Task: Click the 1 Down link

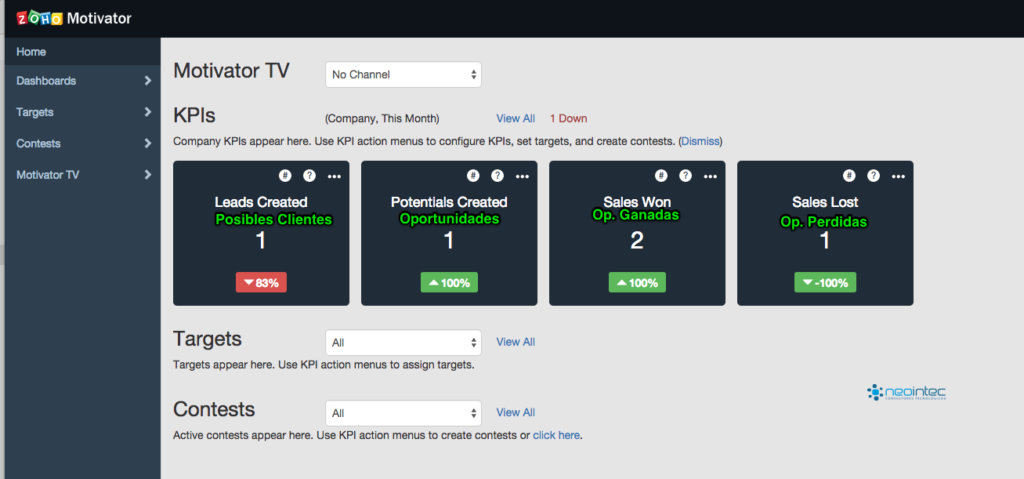Action: point(568,119)
